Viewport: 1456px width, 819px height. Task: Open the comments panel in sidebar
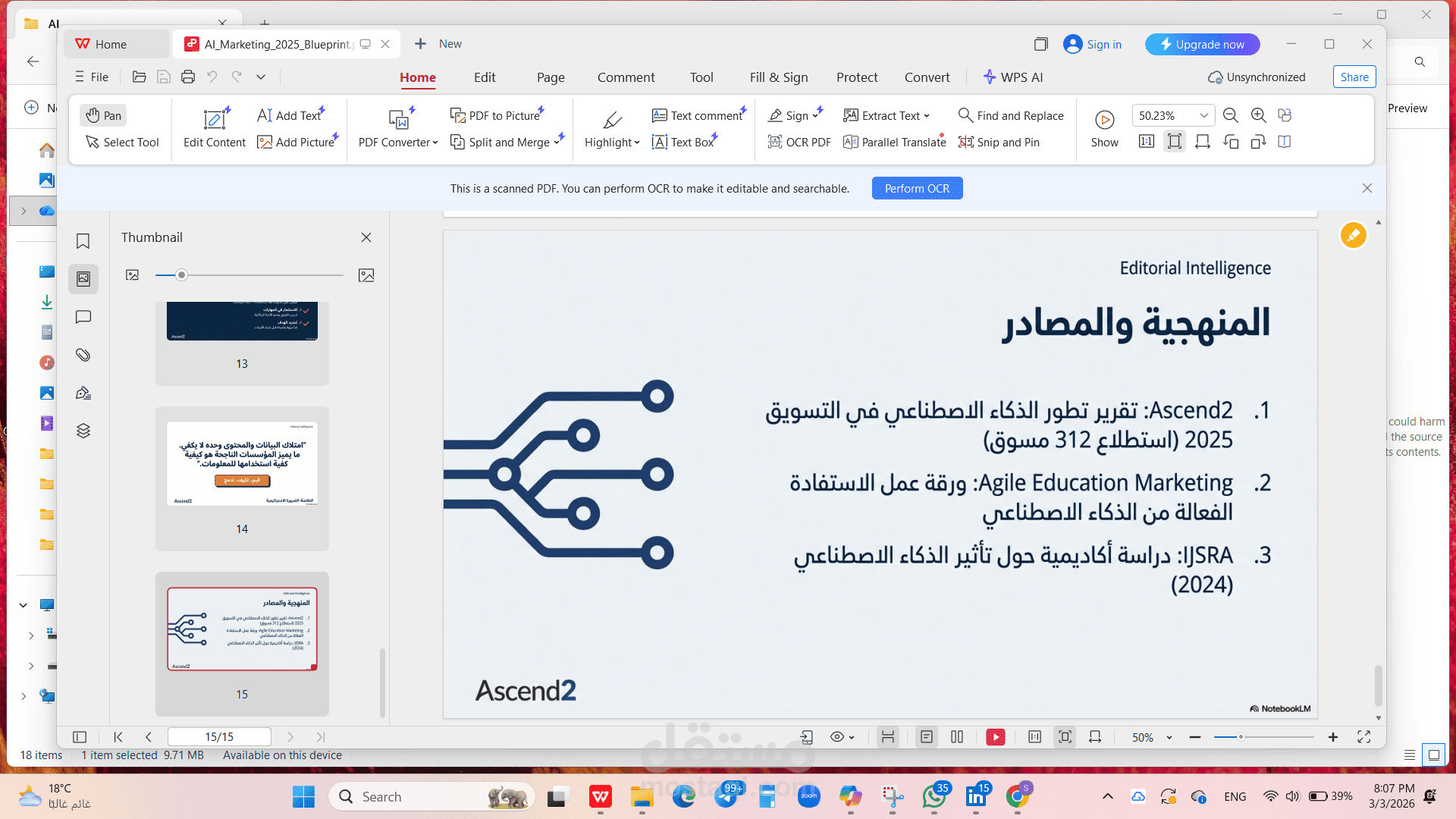[83, 317]
